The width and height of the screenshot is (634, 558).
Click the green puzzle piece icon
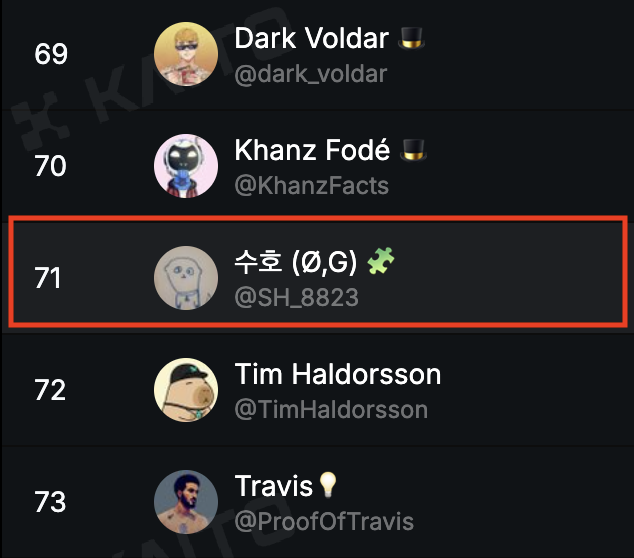click(x=380, y=261)
